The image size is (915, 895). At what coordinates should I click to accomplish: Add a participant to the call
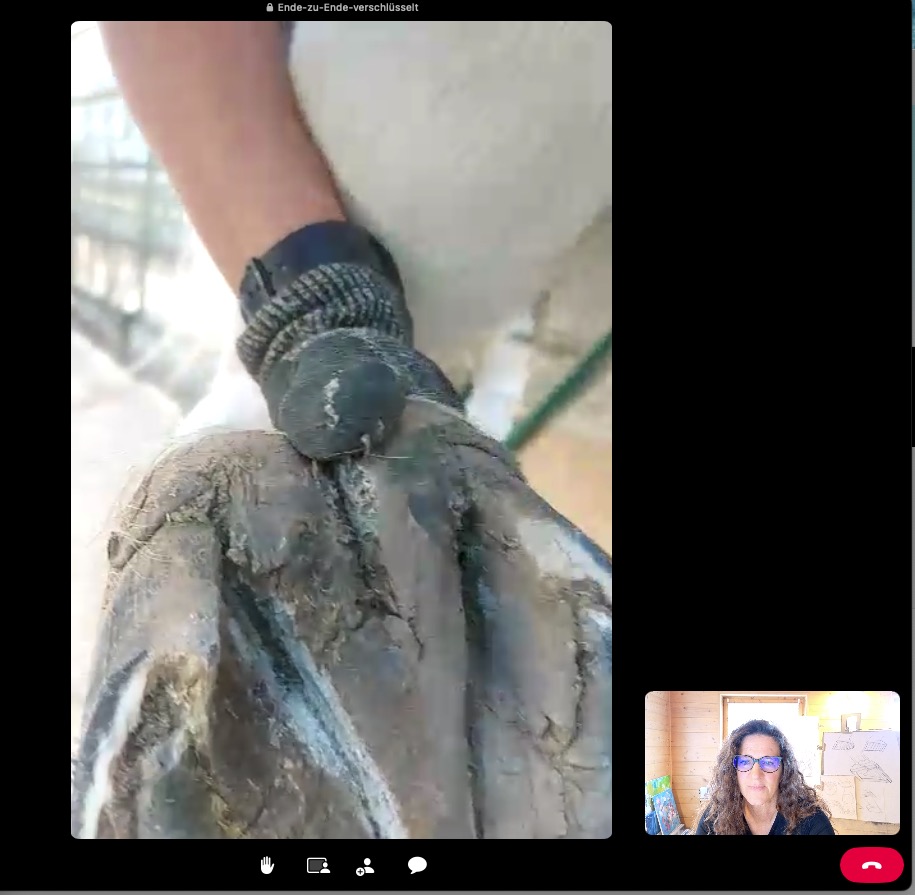tap(365, 867)
